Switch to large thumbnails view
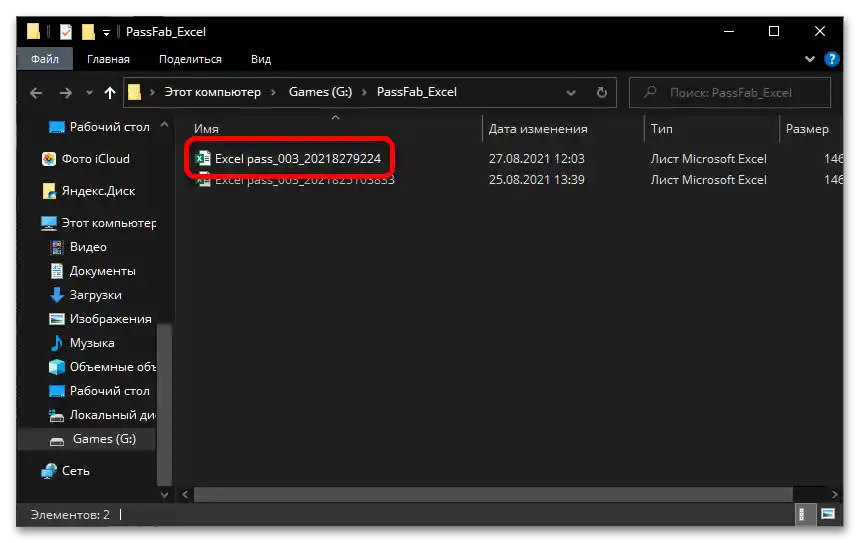Viewport: 860px width, 543px height. click(827, 514)
